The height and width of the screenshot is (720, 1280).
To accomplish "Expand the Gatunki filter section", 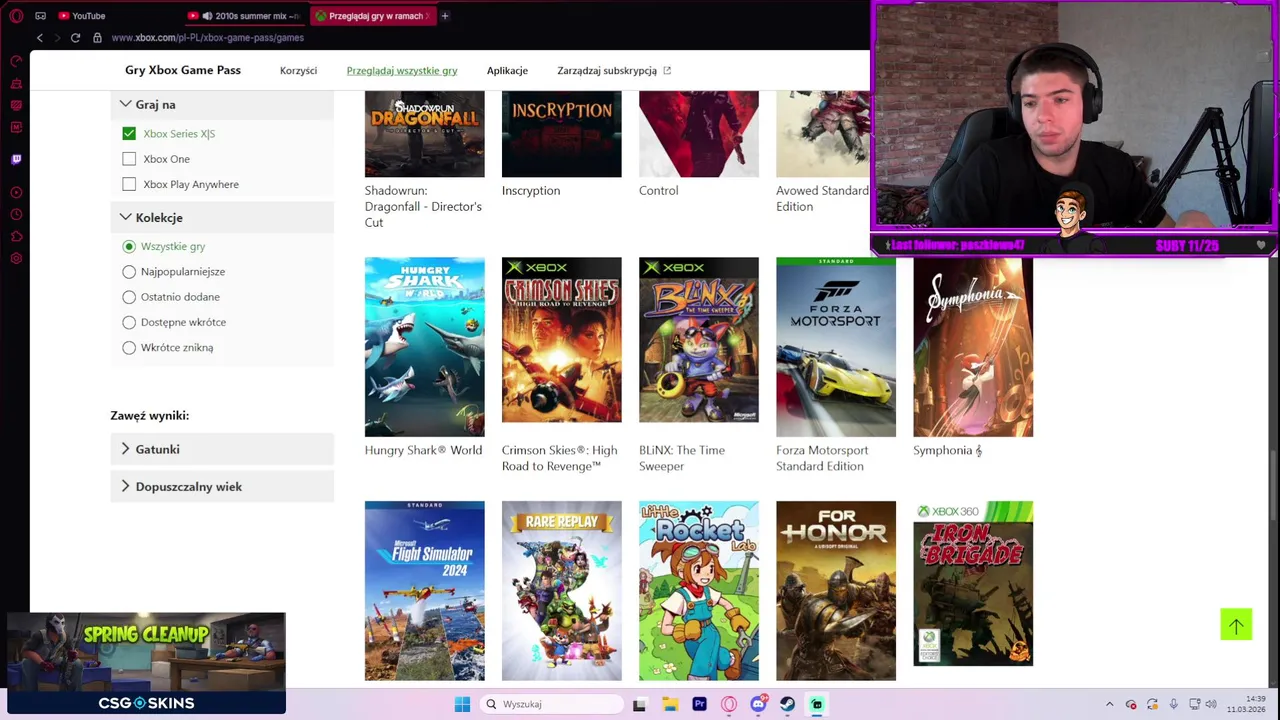I will pyautogui.click(x=222, y=449).
